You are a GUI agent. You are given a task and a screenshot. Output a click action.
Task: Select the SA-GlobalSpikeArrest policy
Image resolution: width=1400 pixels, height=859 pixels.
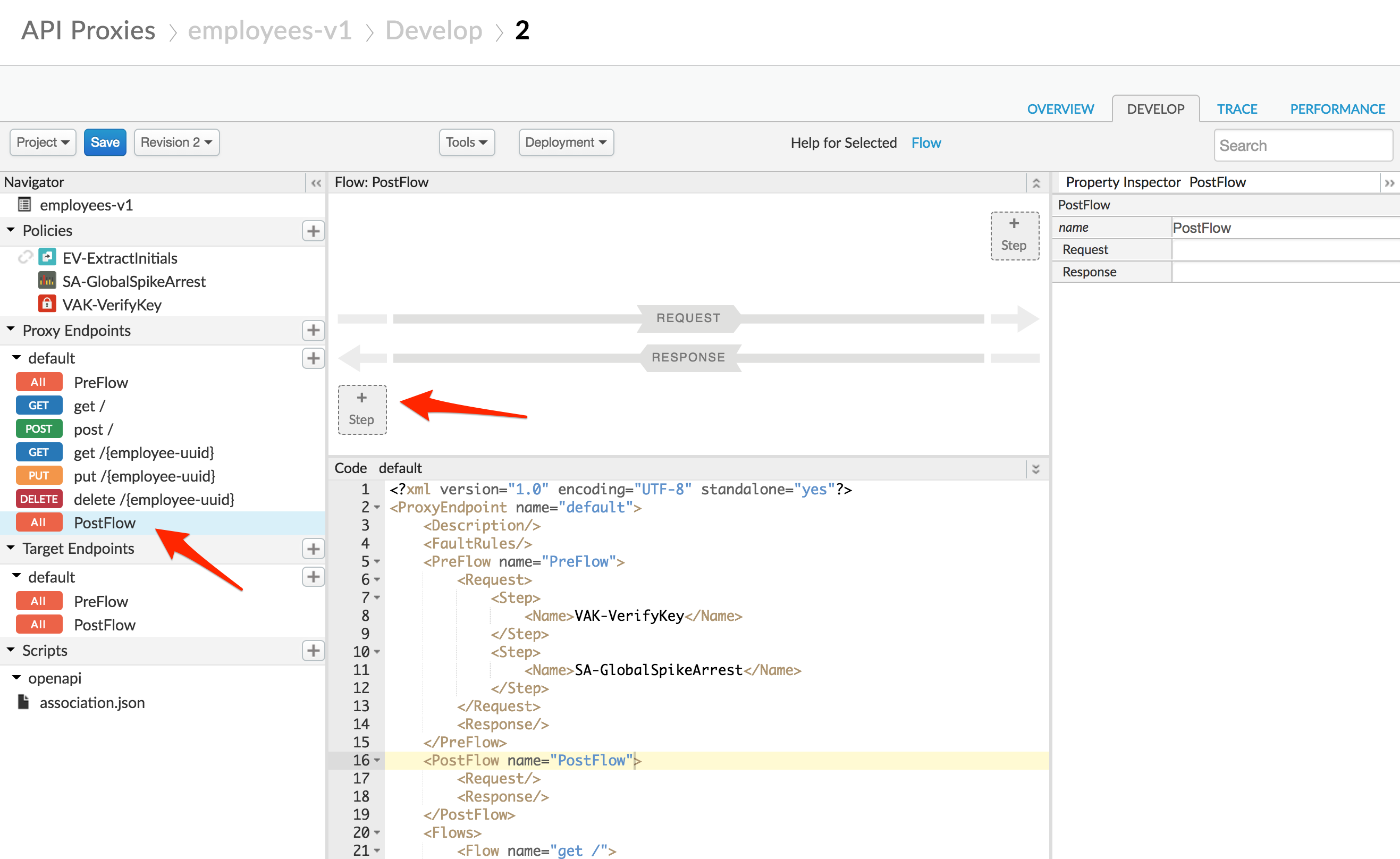(x=134, y=281)
